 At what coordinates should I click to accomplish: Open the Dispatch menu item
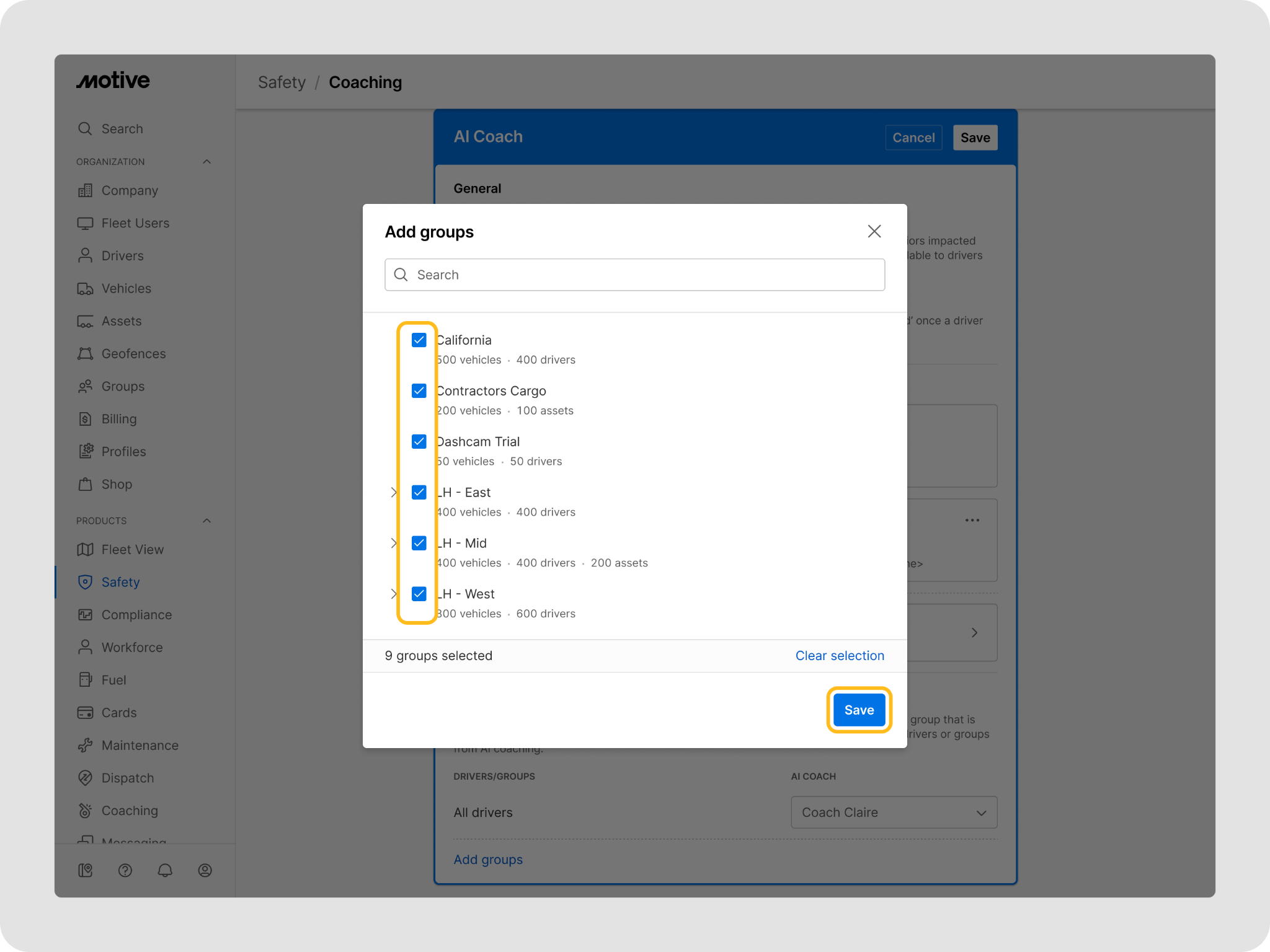pos(128,778)
